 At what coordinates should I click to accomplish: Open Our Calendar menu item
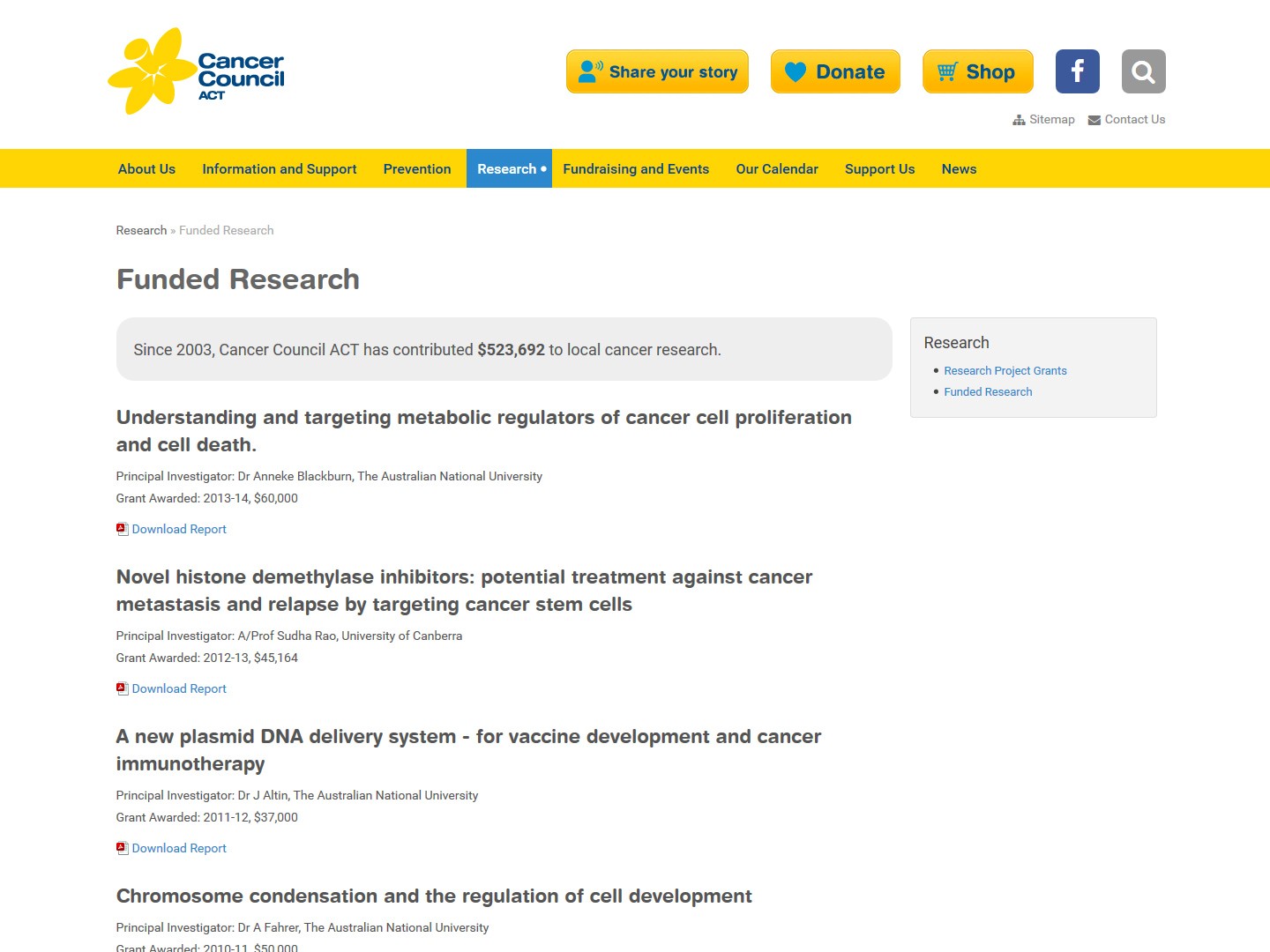tap(777, 168)
